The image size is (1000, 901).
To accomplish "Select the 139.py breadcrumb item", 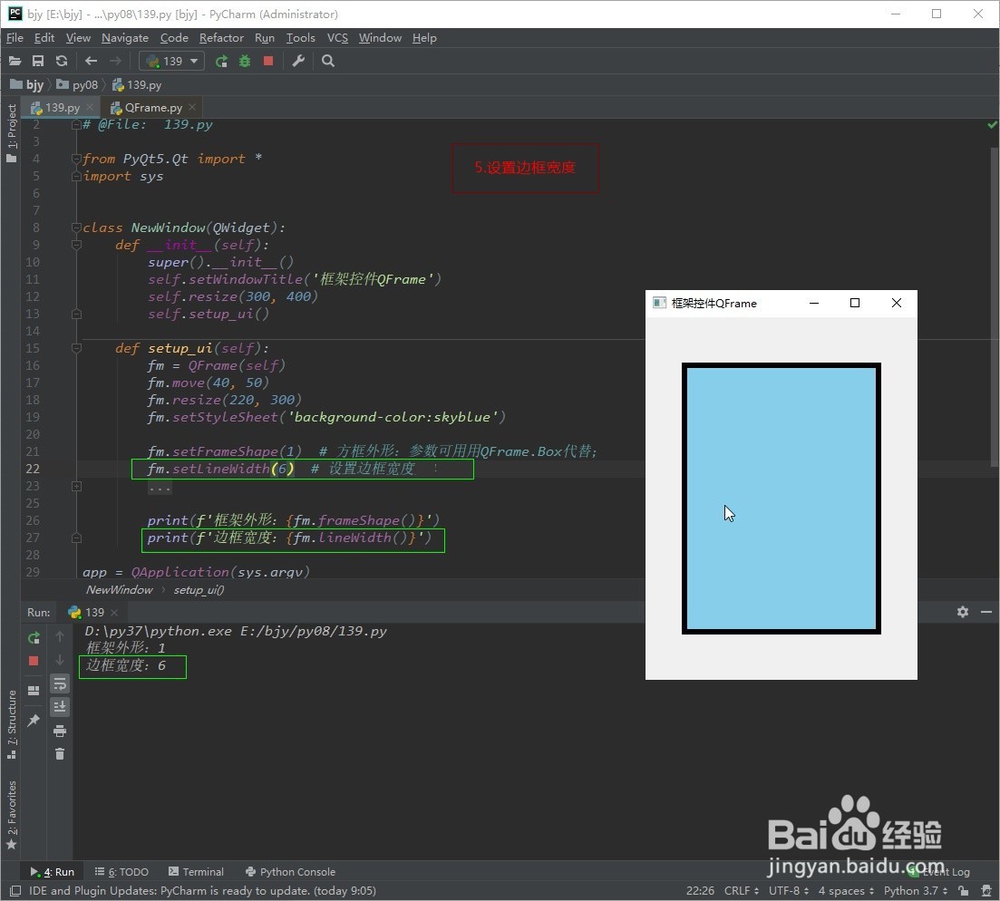I will [x=137, y=85].
